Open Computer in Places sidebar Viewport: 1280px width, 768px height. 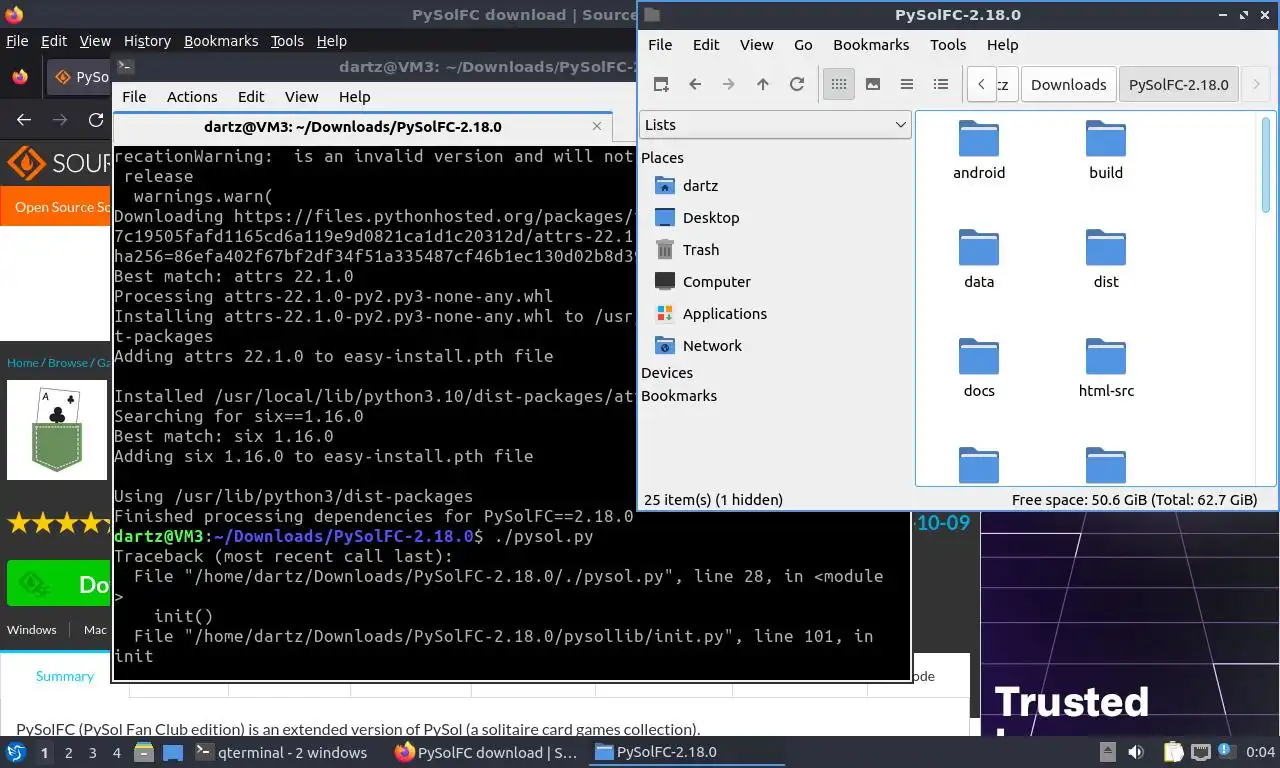(716, 282)
